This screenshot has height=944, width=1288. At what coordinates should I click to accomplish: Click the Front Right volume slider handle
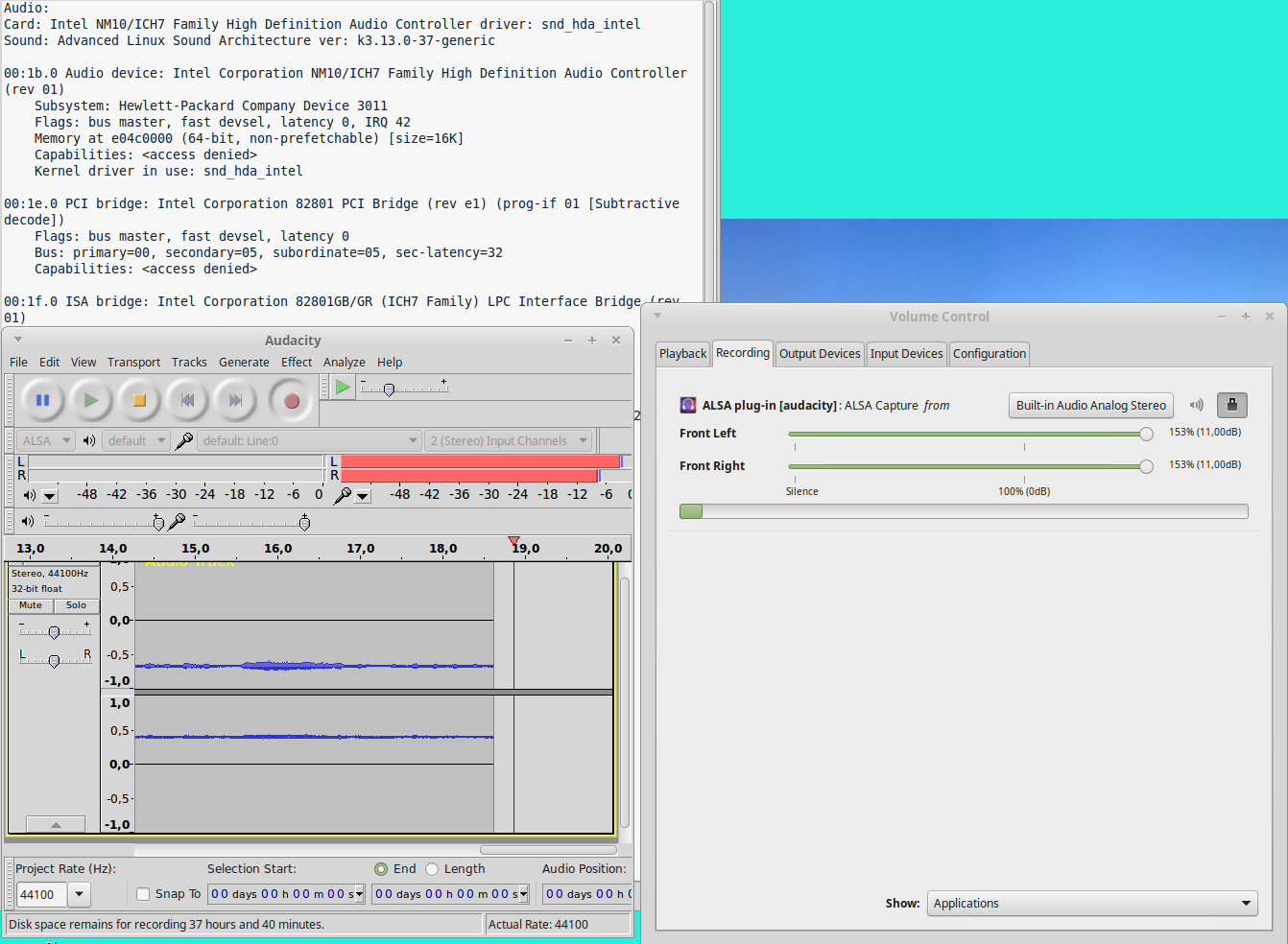pos(1146,466)
